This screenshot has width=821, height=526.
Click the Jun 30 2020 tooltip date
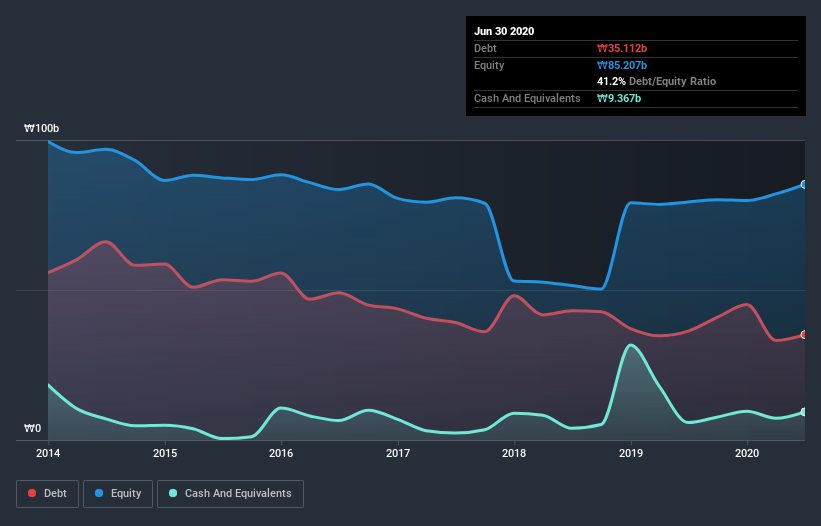(504, 31)
